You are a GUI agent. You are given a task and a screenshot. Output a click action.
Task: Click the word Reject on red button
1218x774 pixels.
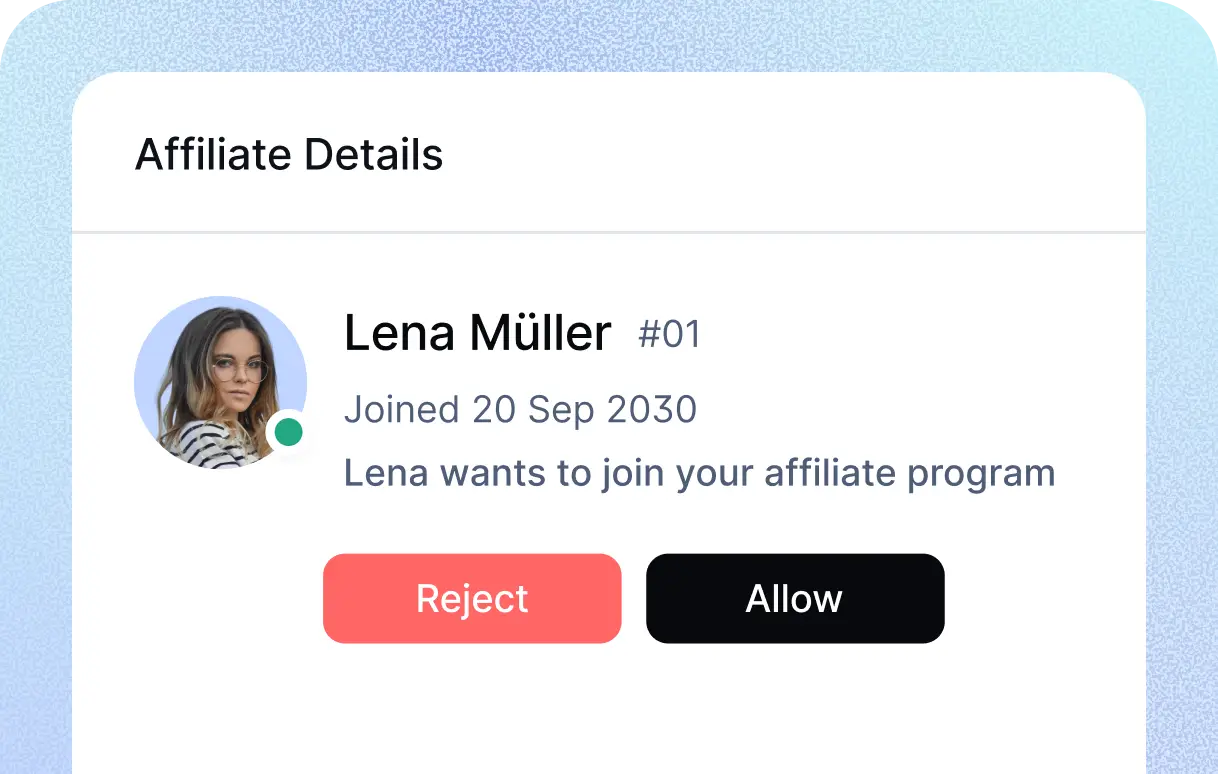point(472,599)
